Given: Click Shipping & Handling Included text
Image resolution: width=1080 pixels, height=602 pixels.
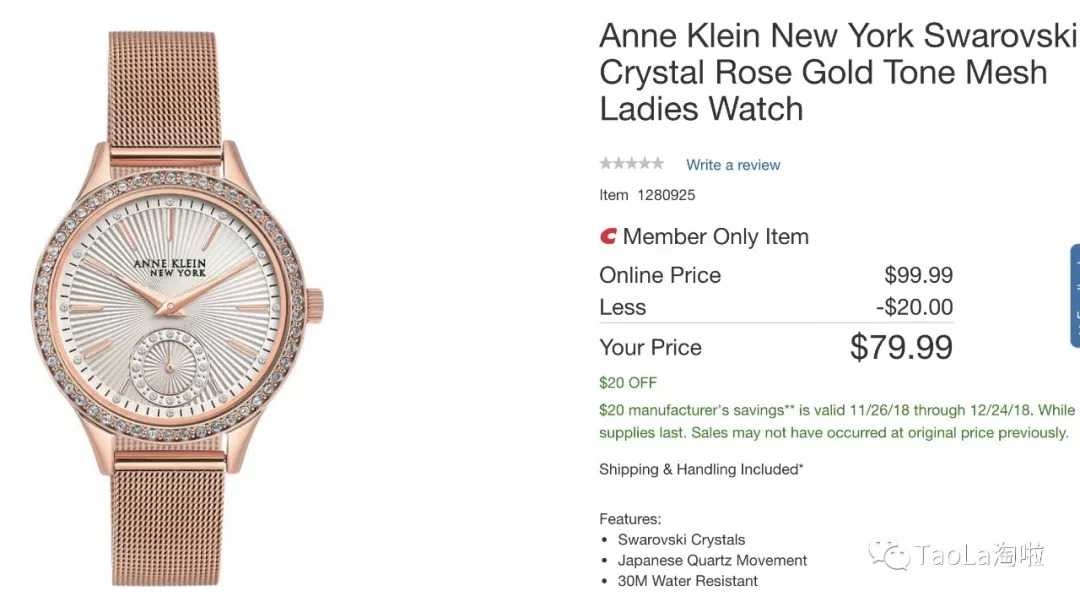Looking at the screenshot, I should coord(701,469).
